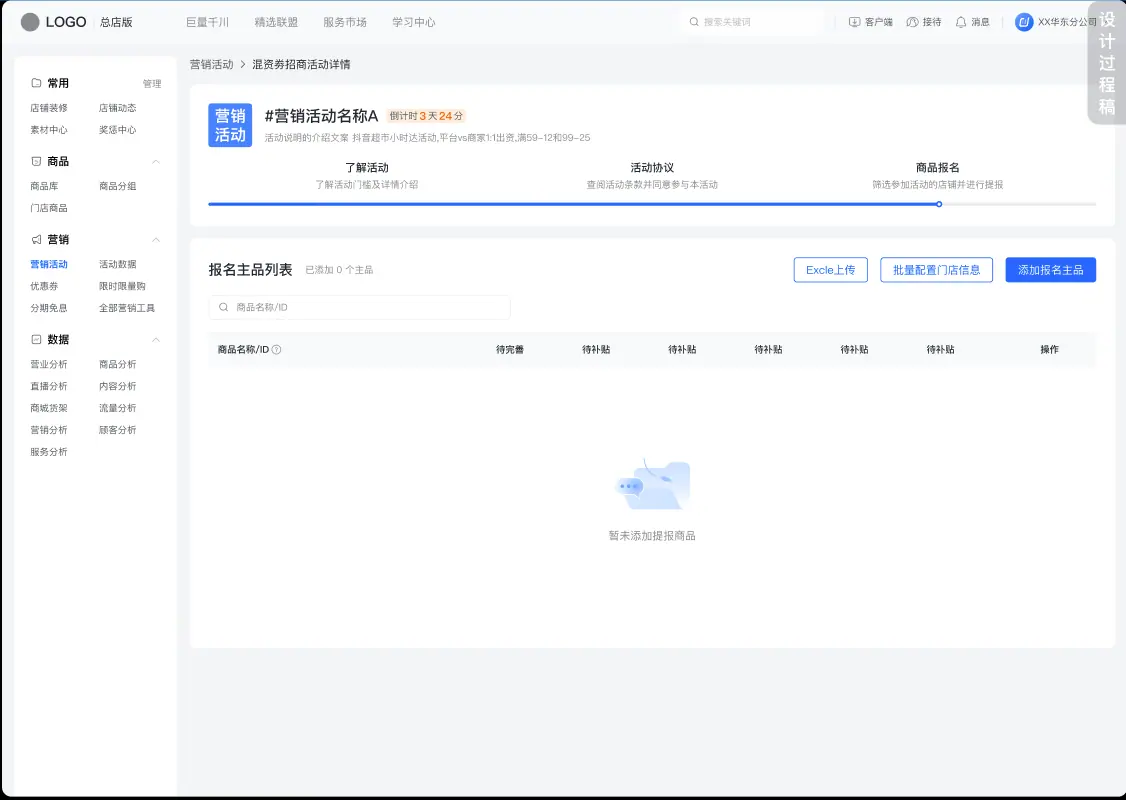Click the 客户端 download icon
Viewport: 1126px width, 800px height.
pos(855,22)
